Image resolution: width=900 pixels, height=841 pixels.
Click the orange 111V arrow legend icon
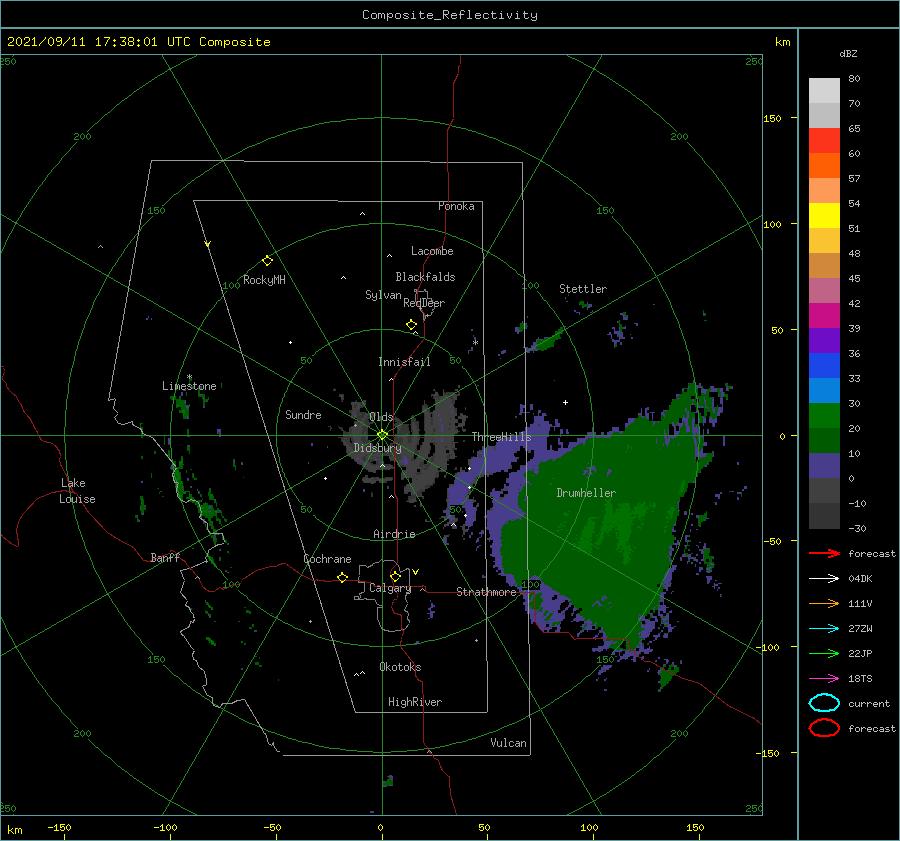(824, 603)
